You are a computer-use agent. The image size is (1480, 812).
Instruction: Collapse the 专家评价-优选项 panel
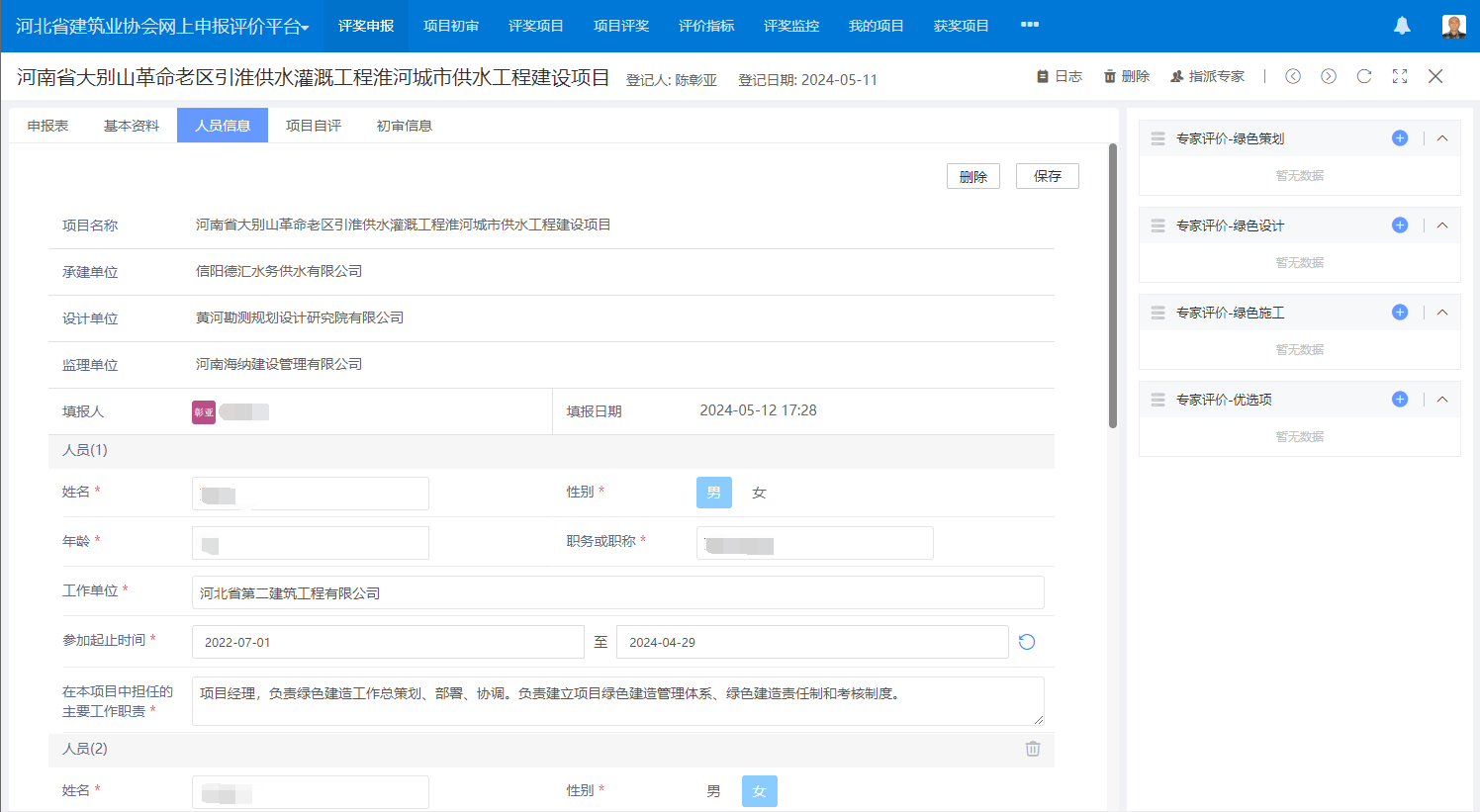pyautogui.click(x=1442, y=400)
